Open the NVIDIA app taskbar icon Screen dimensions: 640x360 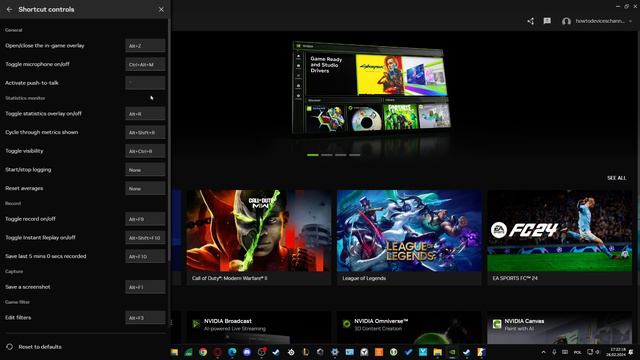click(452, 352)
